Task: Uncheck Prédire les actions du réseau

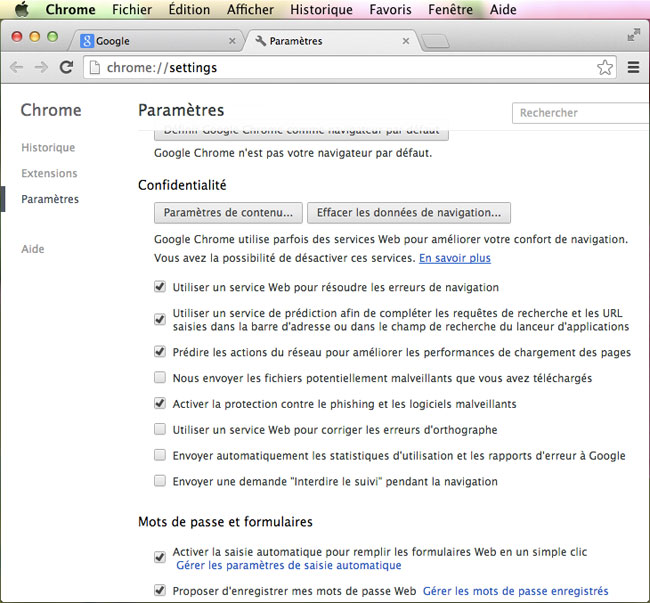Action: click(x=160, y=351)
